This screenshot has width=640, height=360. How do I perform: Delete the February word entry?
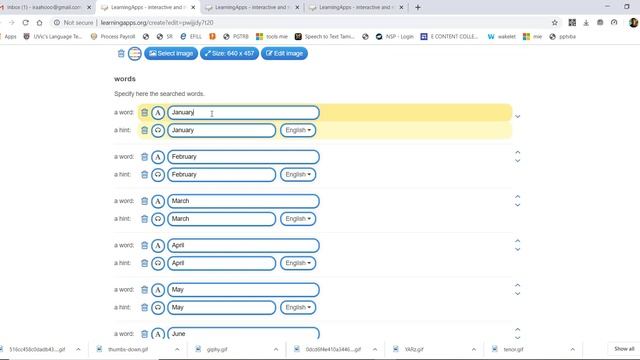click(x=144, y=157)
